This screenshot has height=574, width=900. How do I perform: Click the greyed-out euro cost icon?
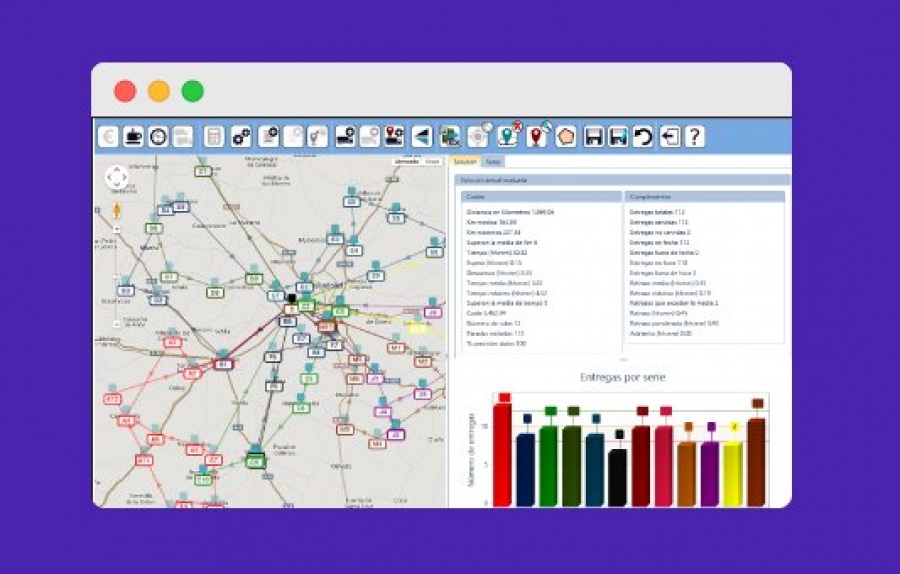click(108, 137)
